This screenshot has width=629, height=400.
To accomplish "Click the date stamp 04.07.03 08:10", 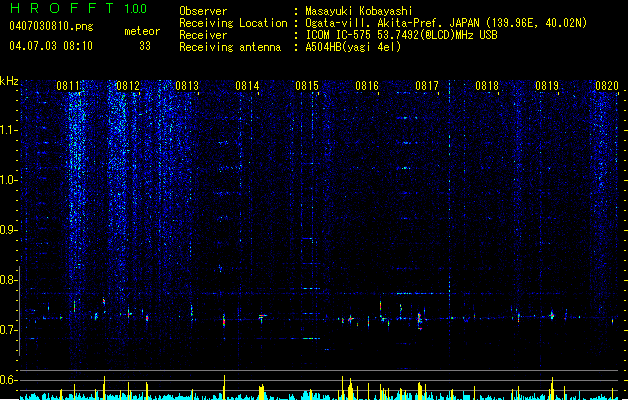I will pyautogui.click(x=51, y=46).
